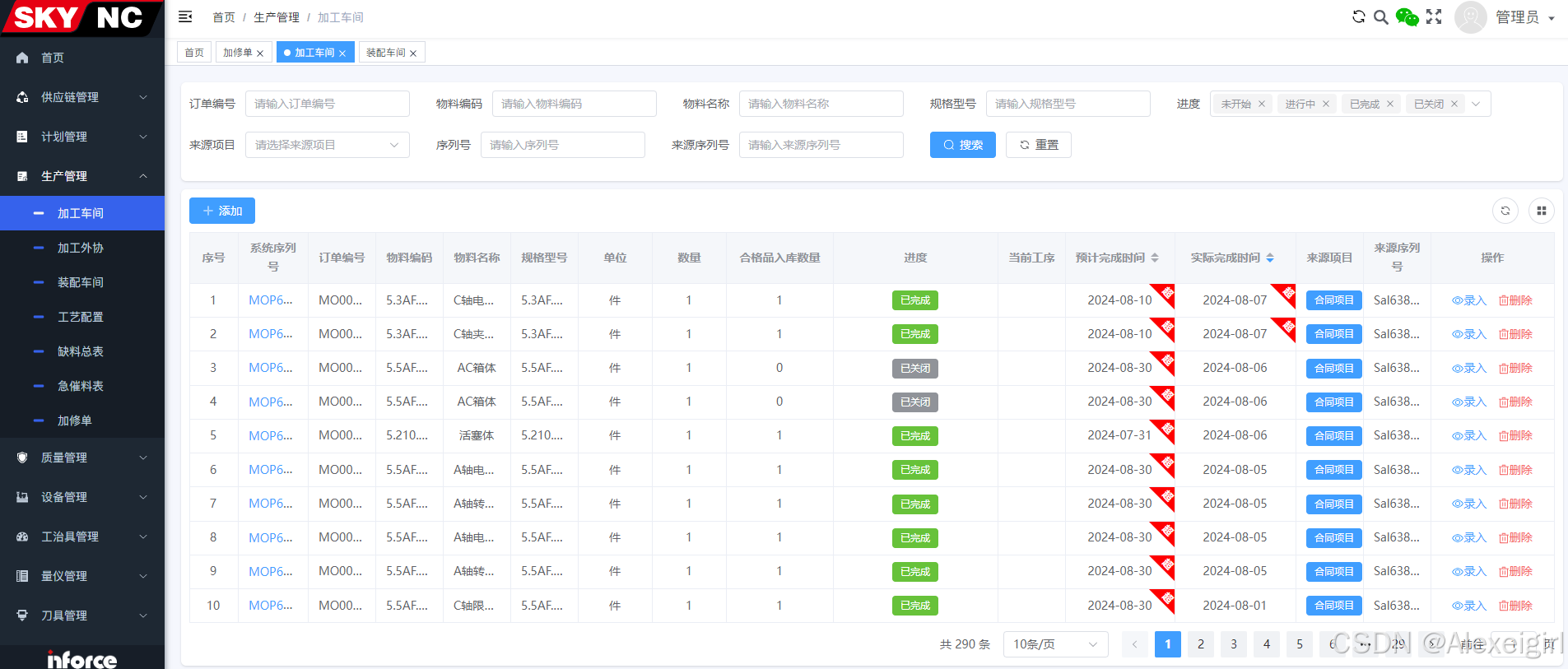This screenshot has width=1568, height=669.
Task: Click the 物料编码 input field
Action: 575,104
